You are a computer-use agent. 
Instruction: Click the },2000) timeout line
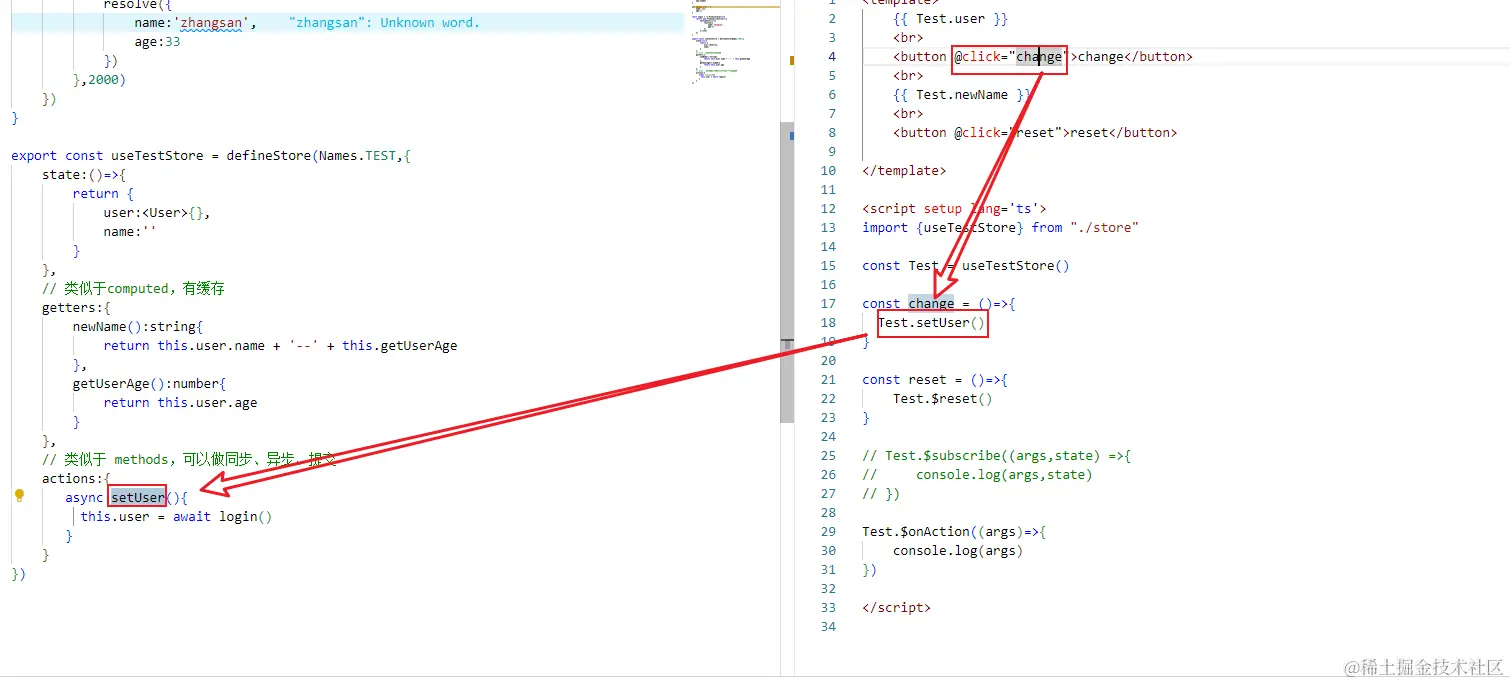tap(99, 79)
